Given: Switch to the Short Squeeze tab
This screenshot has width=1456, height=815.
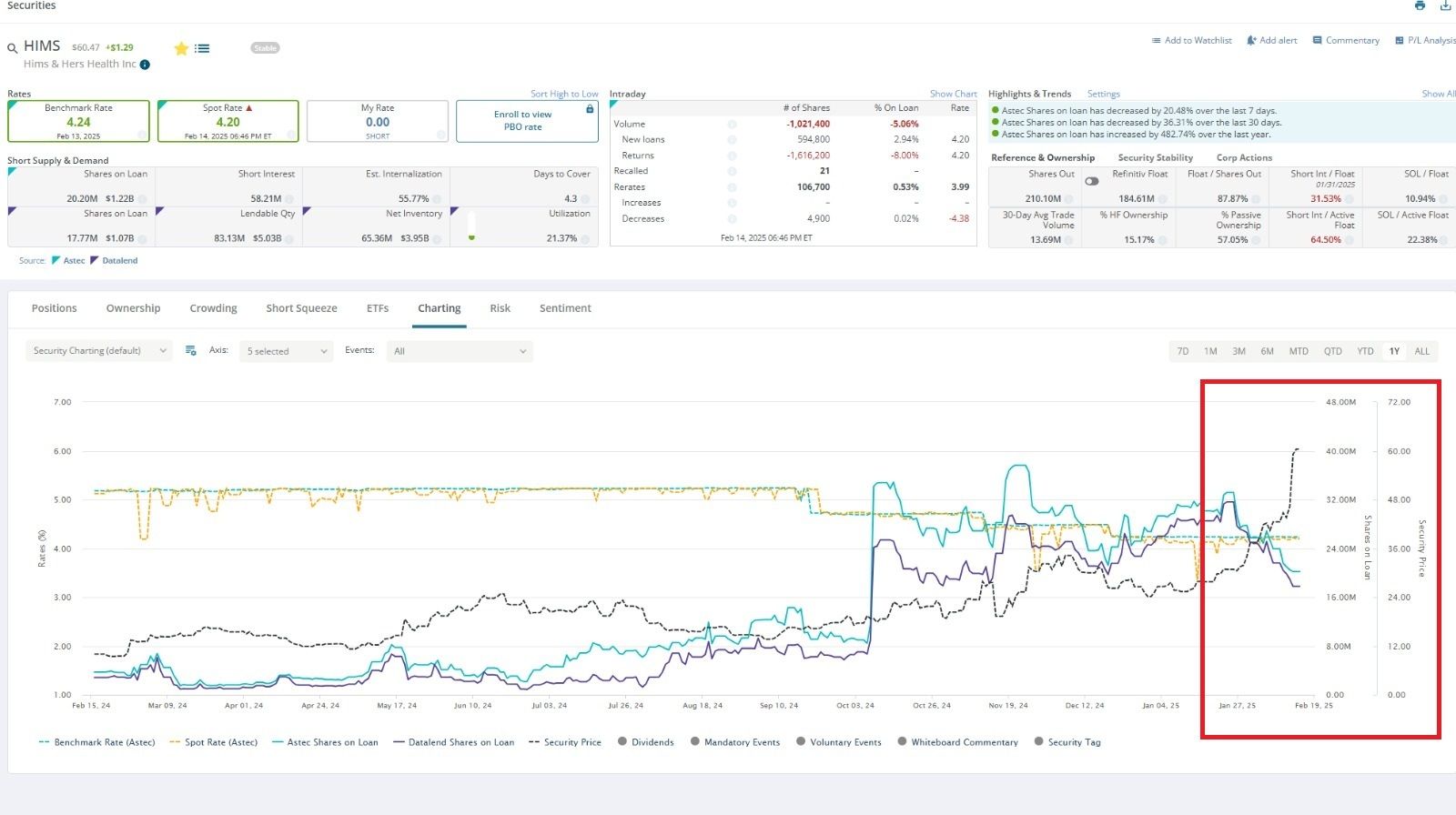Looking at the screenshot, I should [301, 308].
